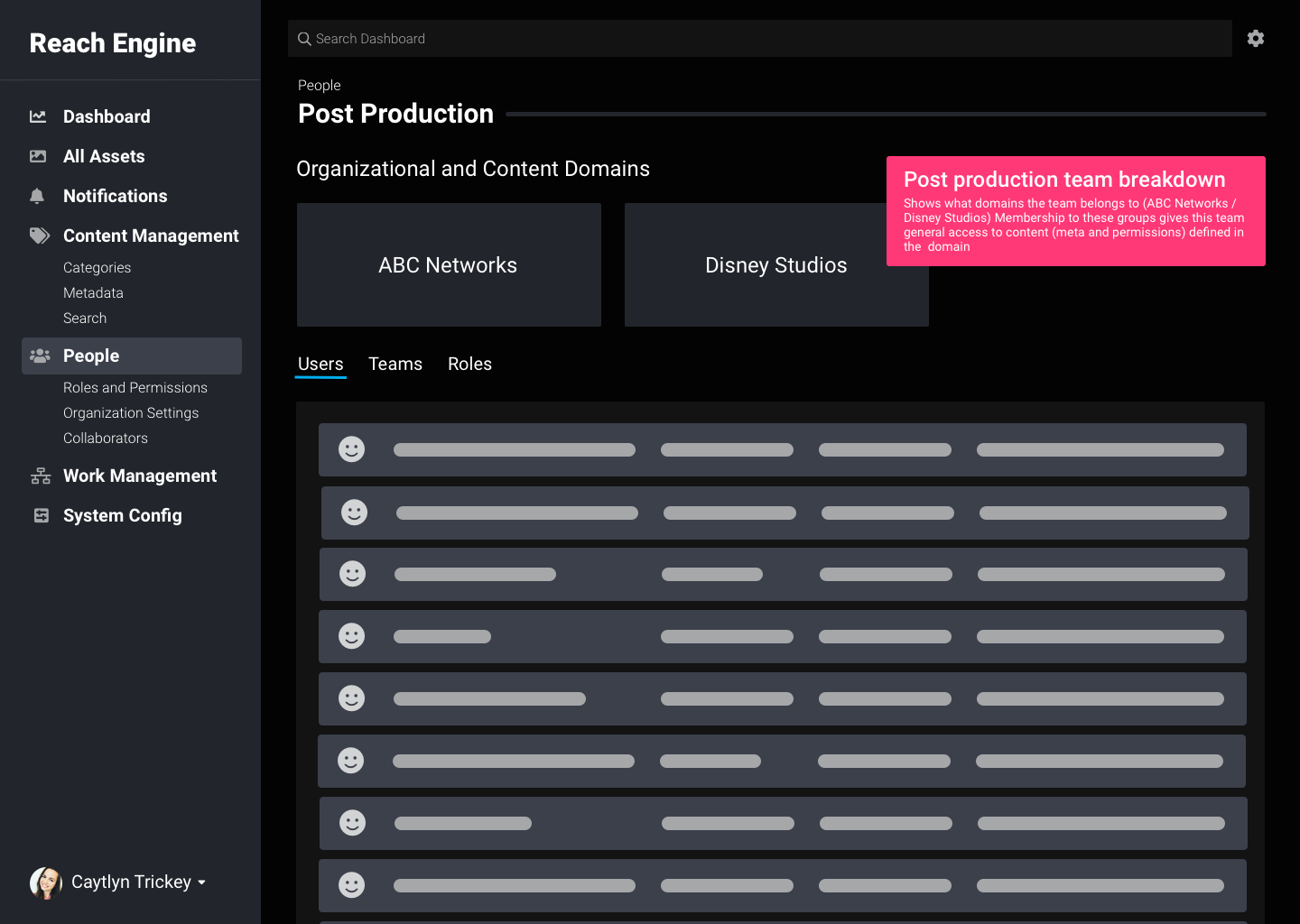
Task: Click the search magnifier icon
Action: click(x=304, y=39)
